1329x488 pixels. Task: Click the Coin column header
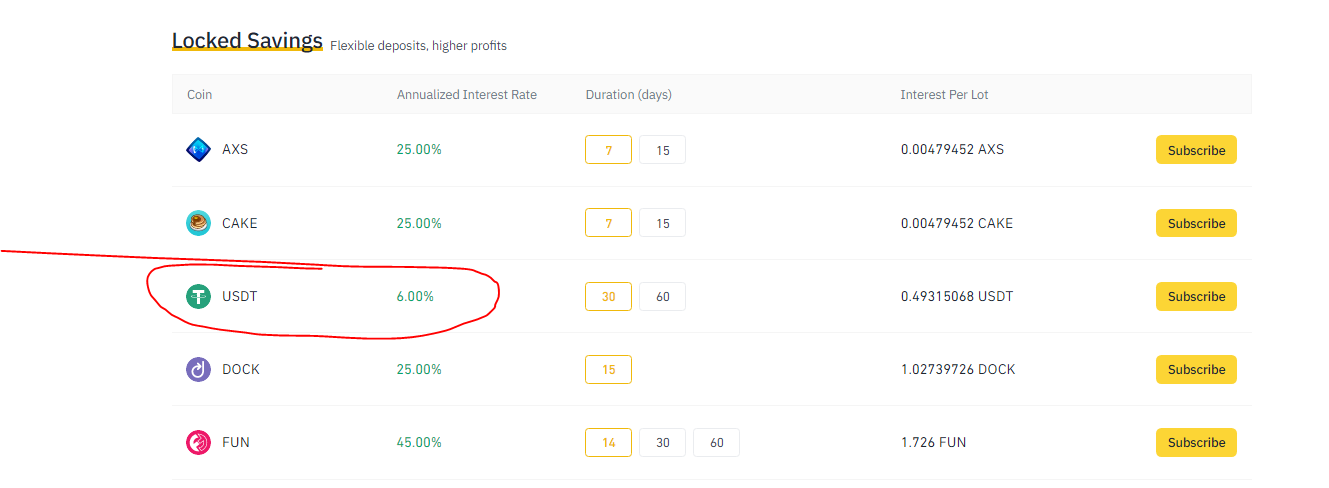200,95
